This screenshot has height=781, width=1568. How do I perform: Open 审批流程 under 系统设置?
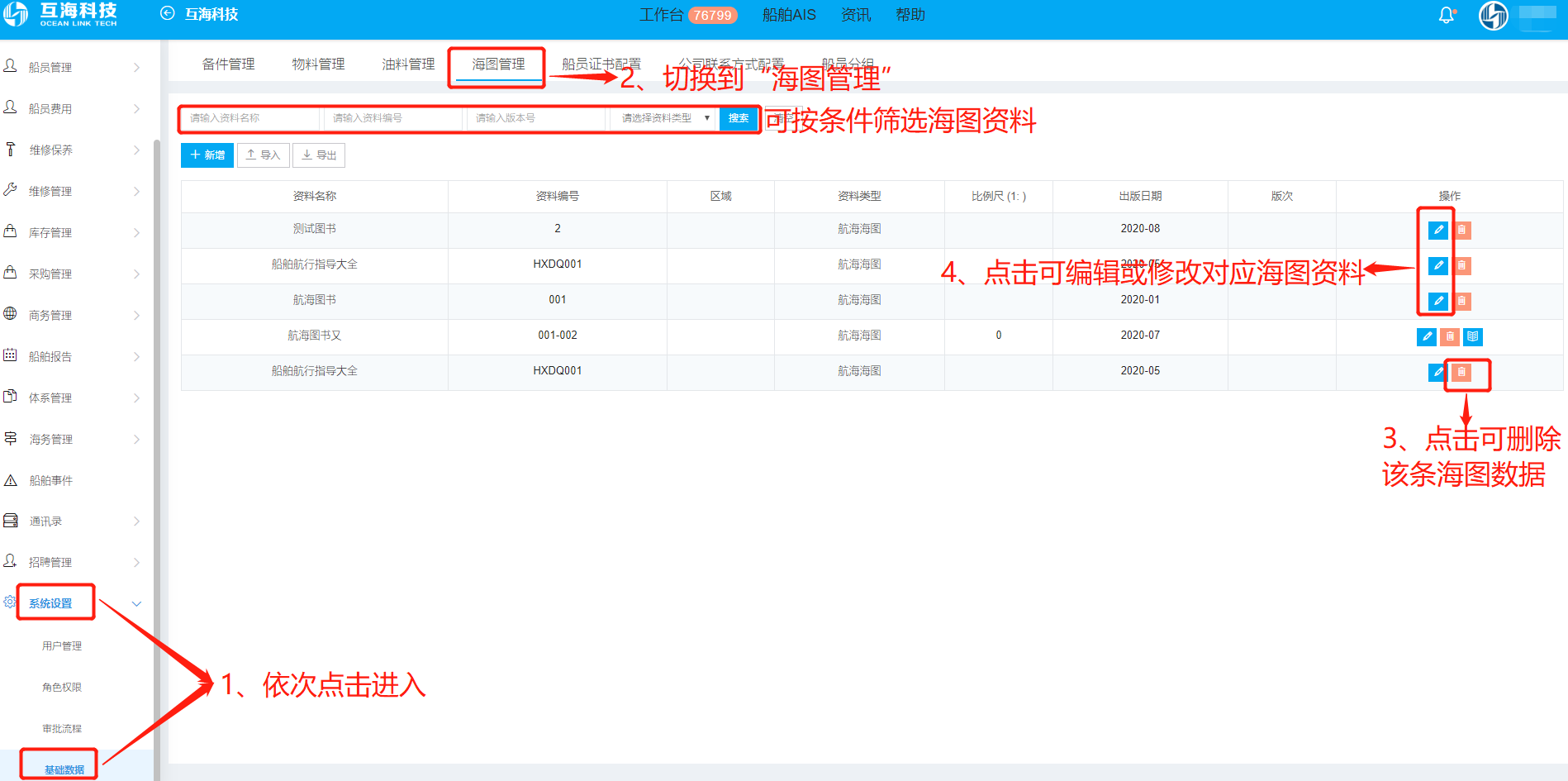62,728
